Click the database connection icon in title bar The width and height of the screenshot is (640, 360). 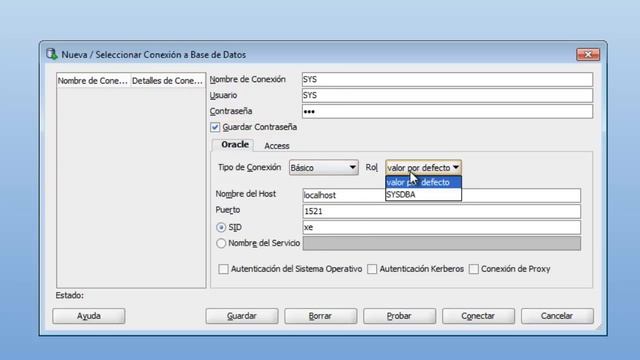[x=51, y=54]
